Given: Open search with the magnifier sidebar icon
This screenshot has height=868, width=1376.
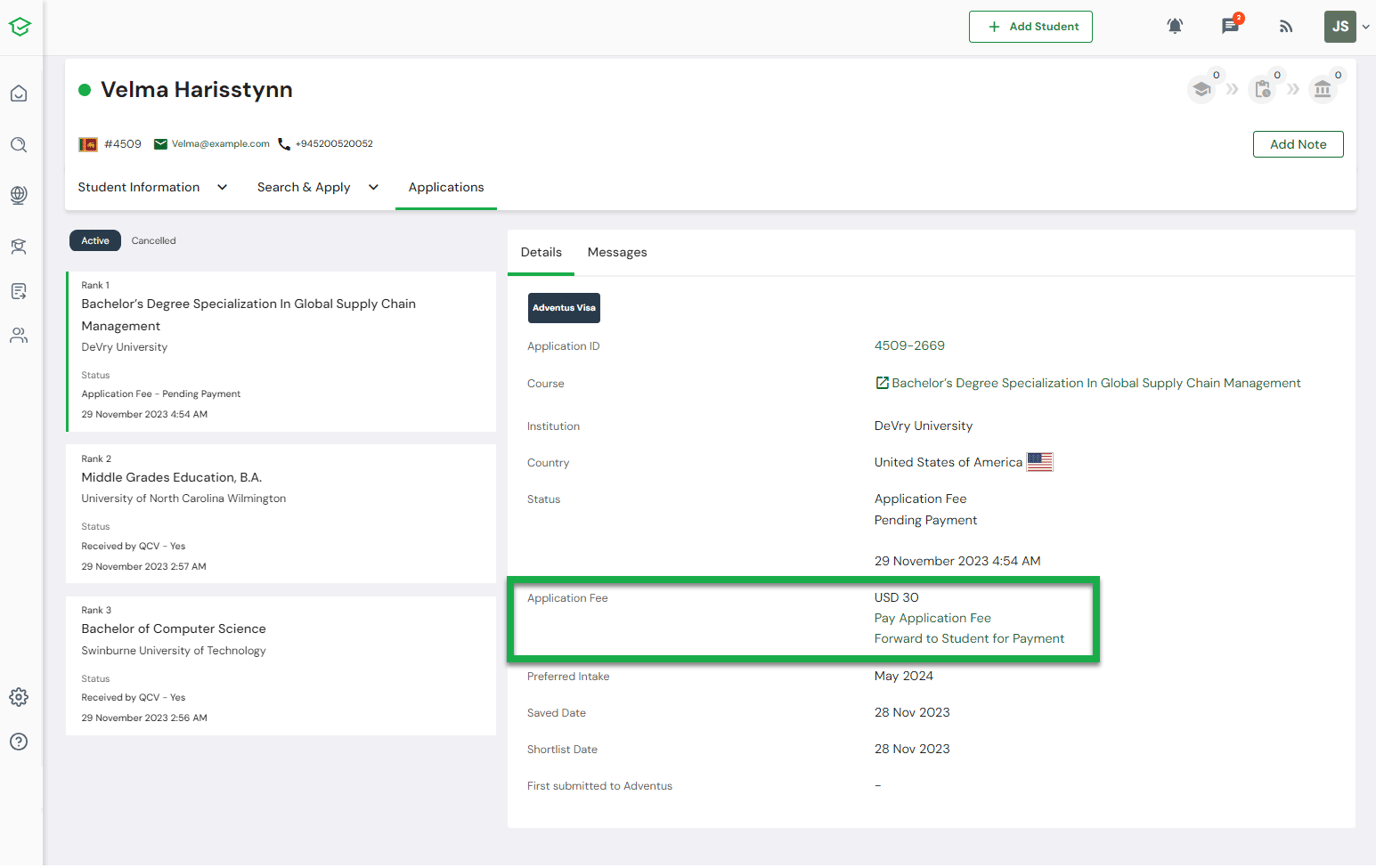Looking at the screenshot, I should tap(18, 144).
